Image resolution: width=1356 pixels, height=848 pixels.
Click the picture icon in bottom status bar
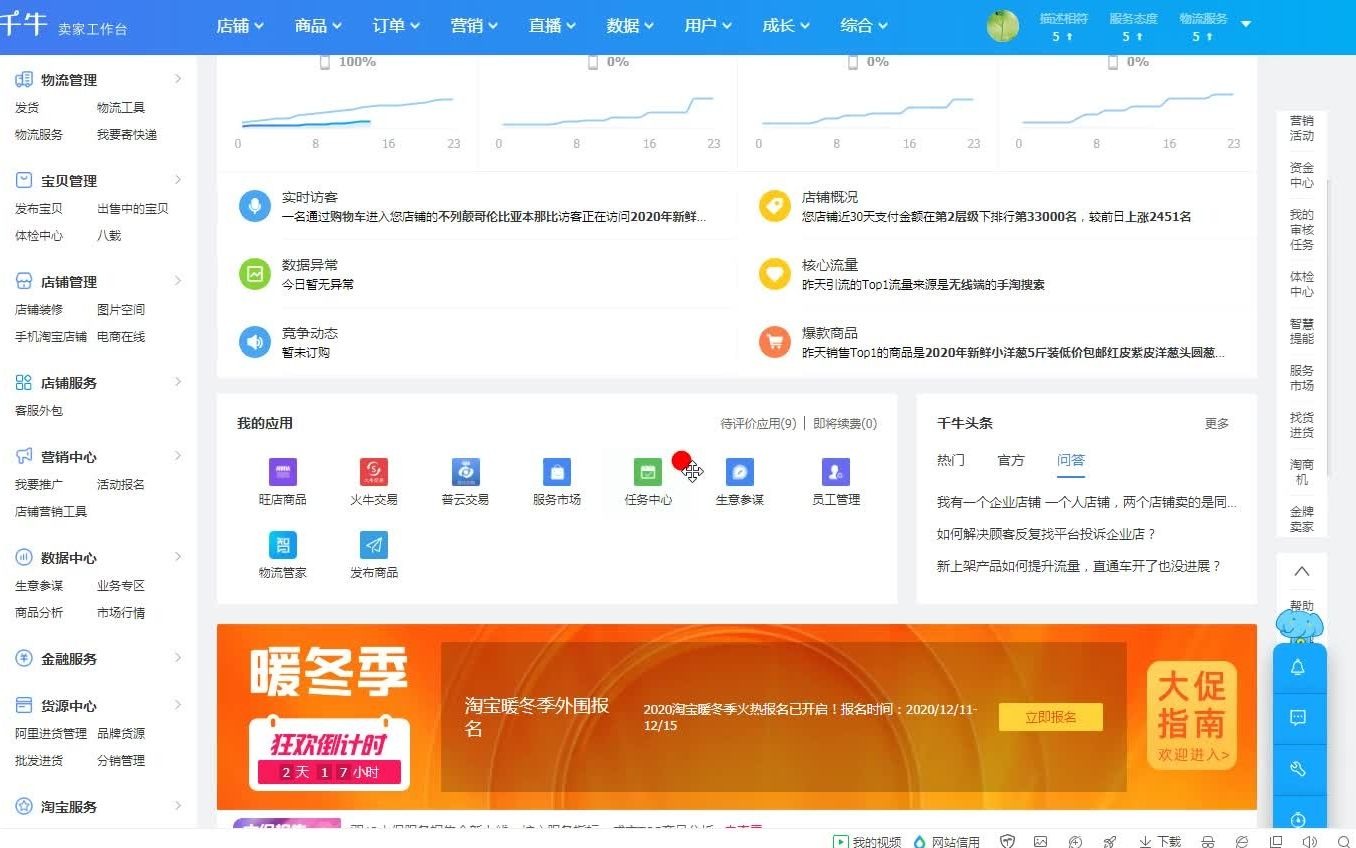[1041, 842]
